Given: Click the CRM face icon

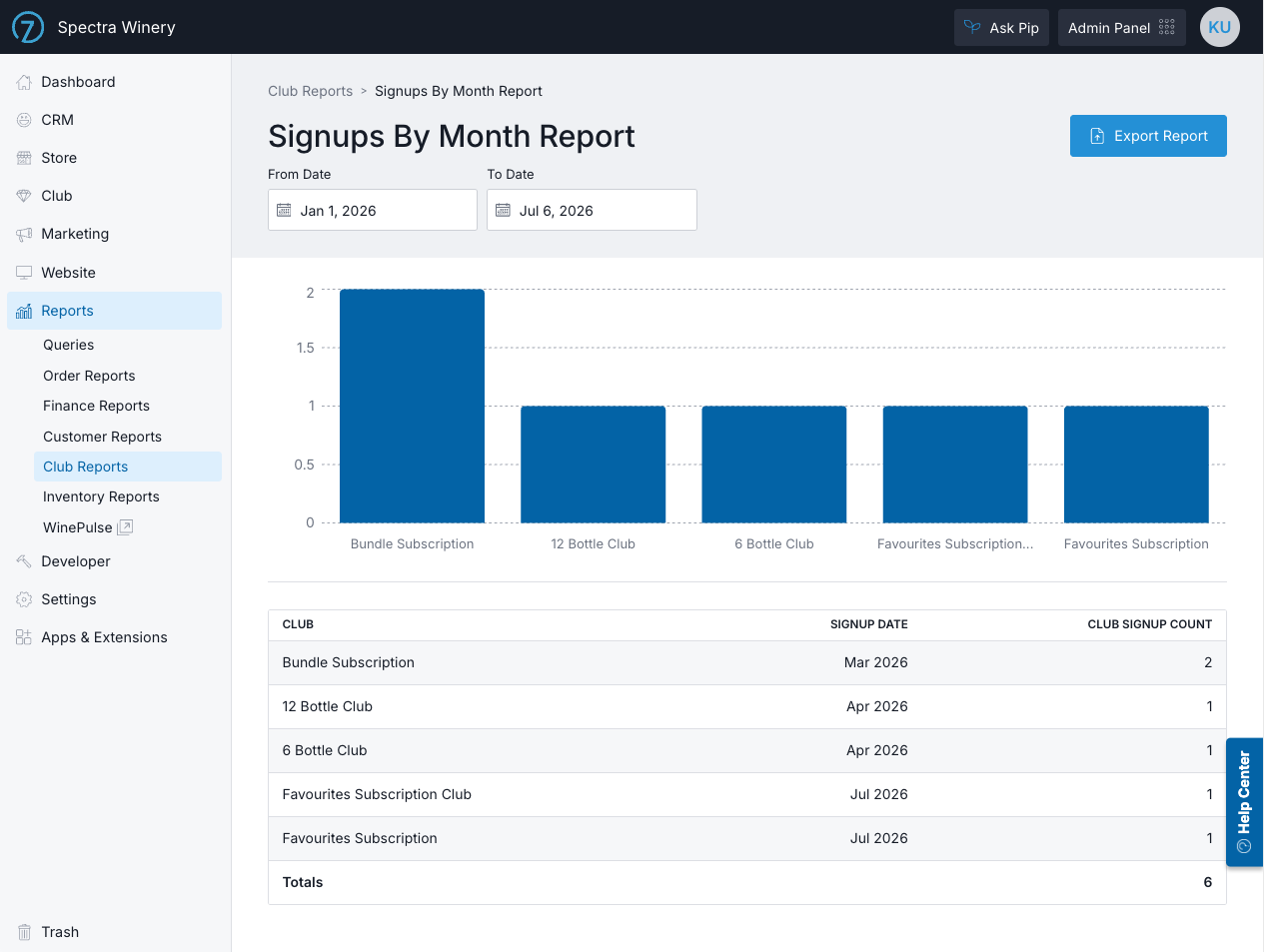Looking at the screenshot, I should (24, 120).
